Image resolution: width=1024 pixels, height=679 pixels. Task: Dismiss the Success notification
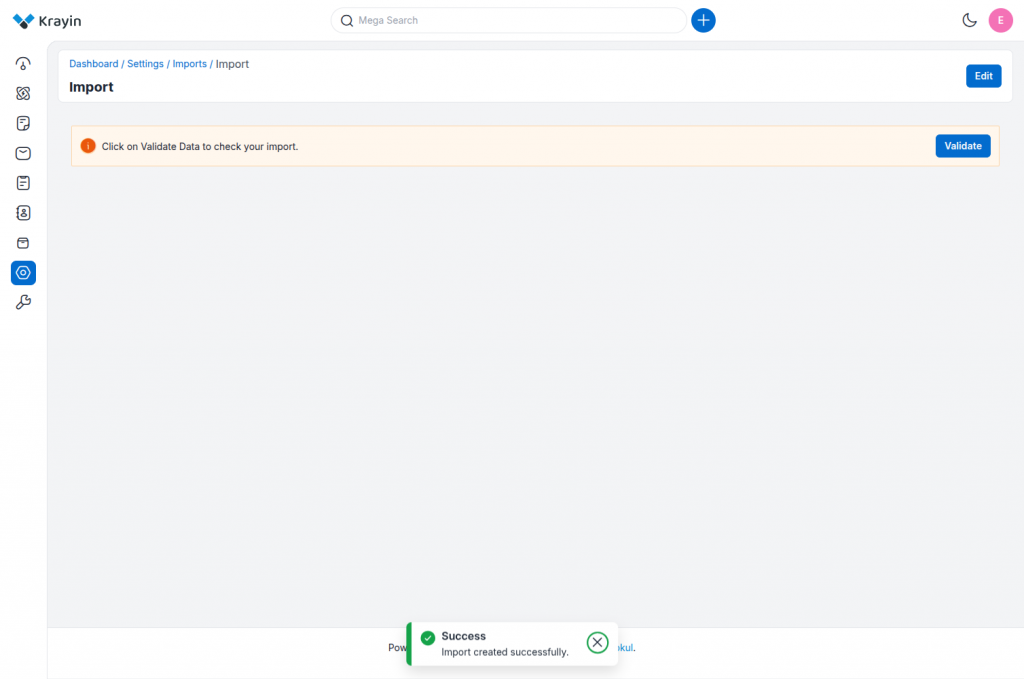(x=597, y=642)
